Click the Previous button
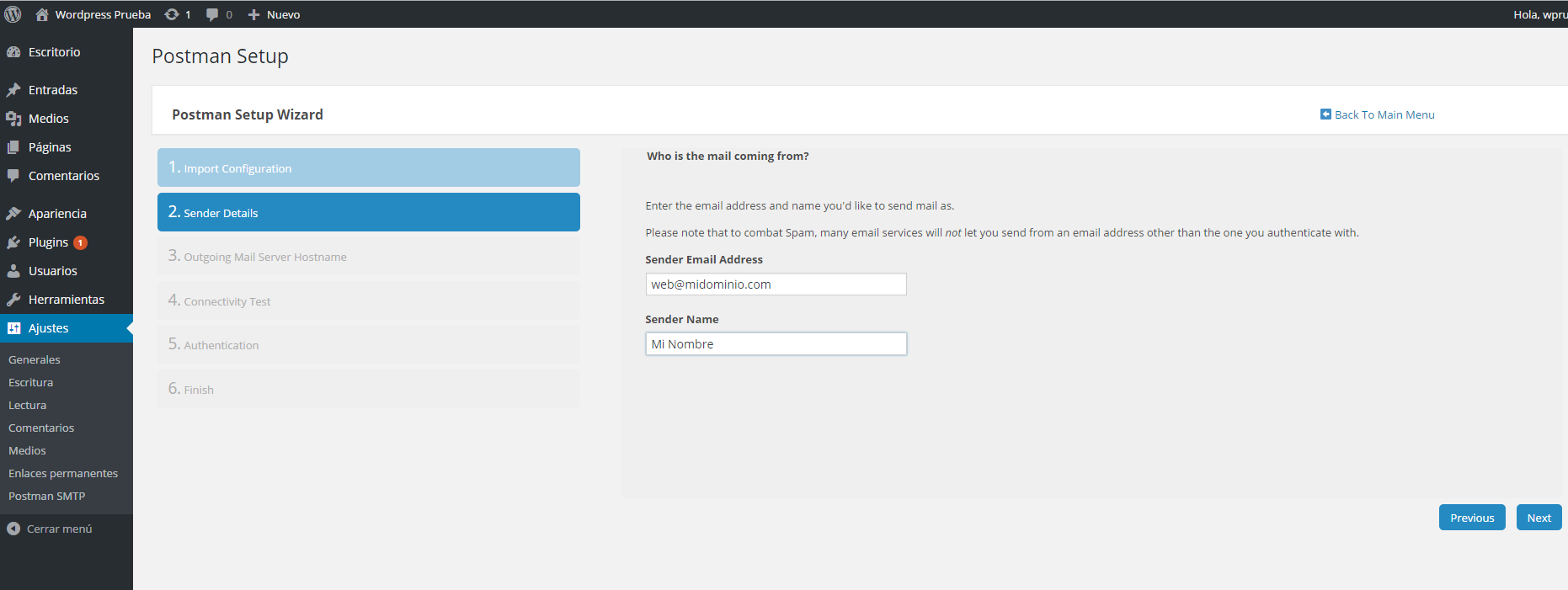Viewport: 1568px width, 590px height. (x=1472, y=518)
